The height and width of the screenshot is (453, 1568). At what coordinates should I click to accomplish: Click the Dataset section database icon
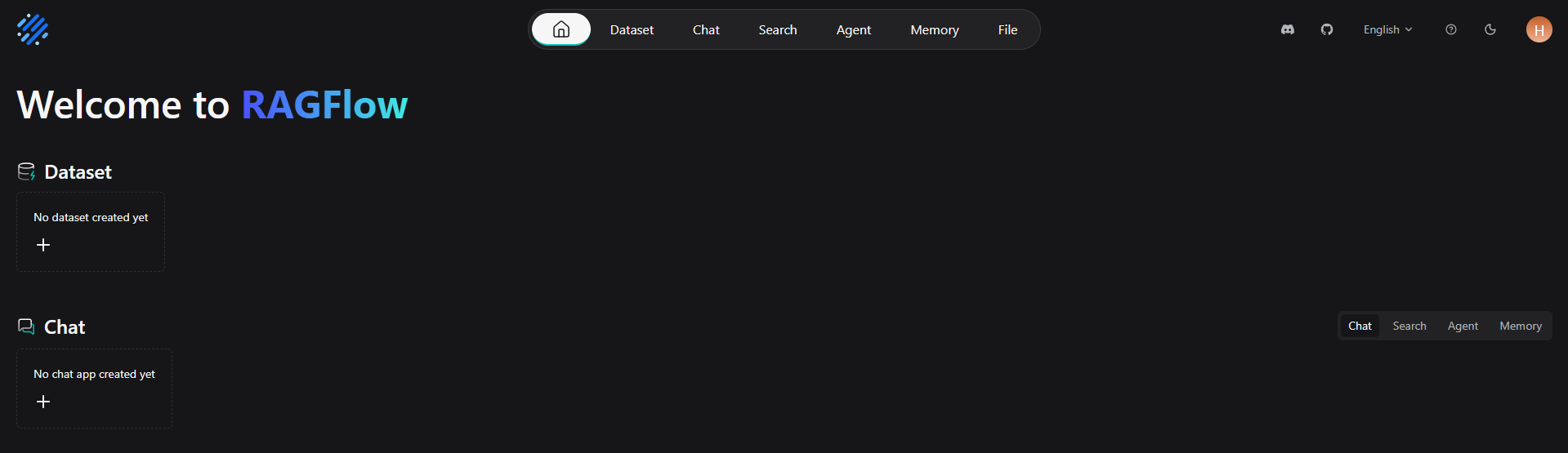pyautogui.click(x=27, y=171)
